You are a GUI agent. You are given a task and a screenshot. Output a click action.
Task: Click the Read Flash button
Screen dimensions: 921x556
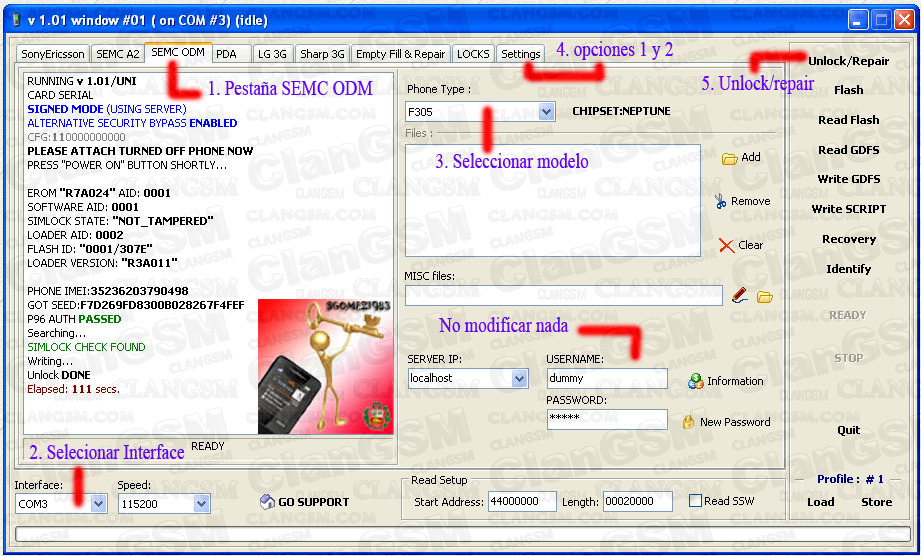click(x=848, y=120)
